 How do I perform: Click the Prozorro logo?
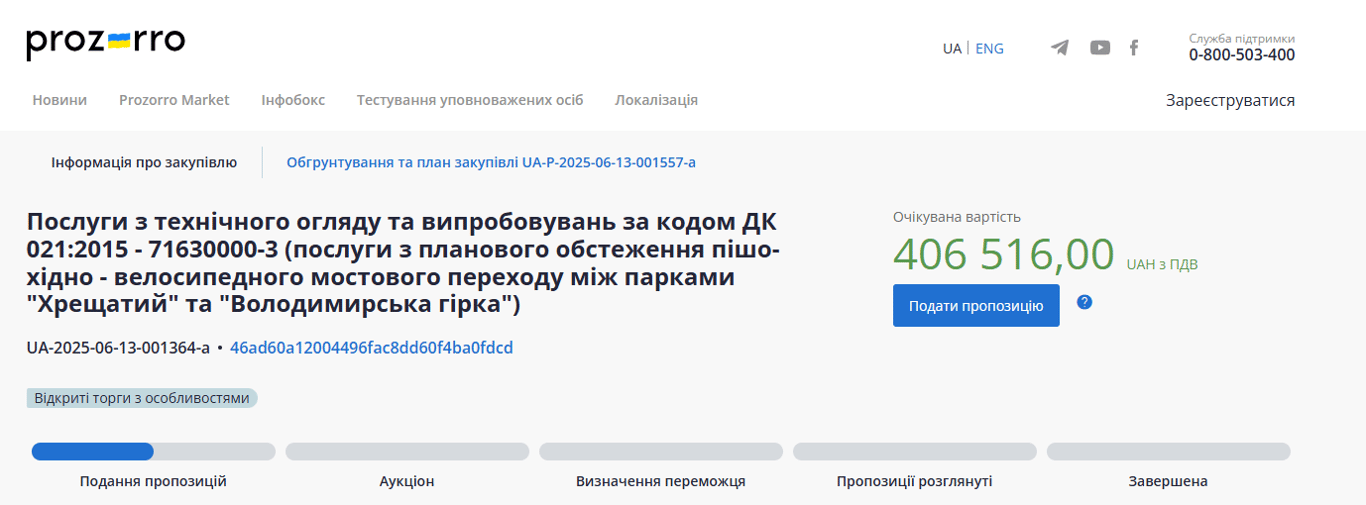[106, 43]
